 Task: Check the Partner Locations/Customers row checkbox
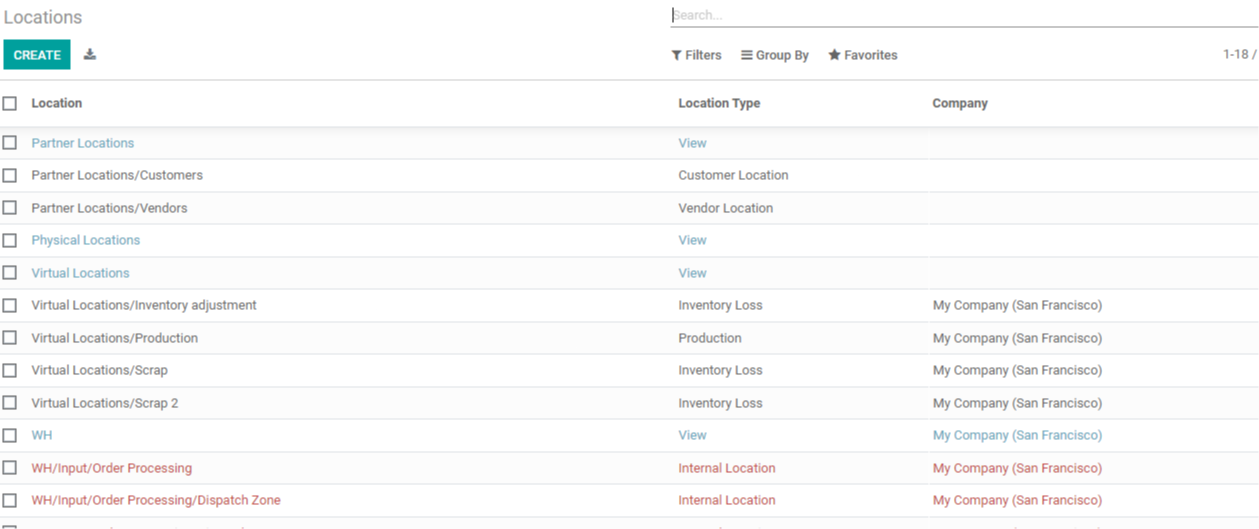(10, 175)
